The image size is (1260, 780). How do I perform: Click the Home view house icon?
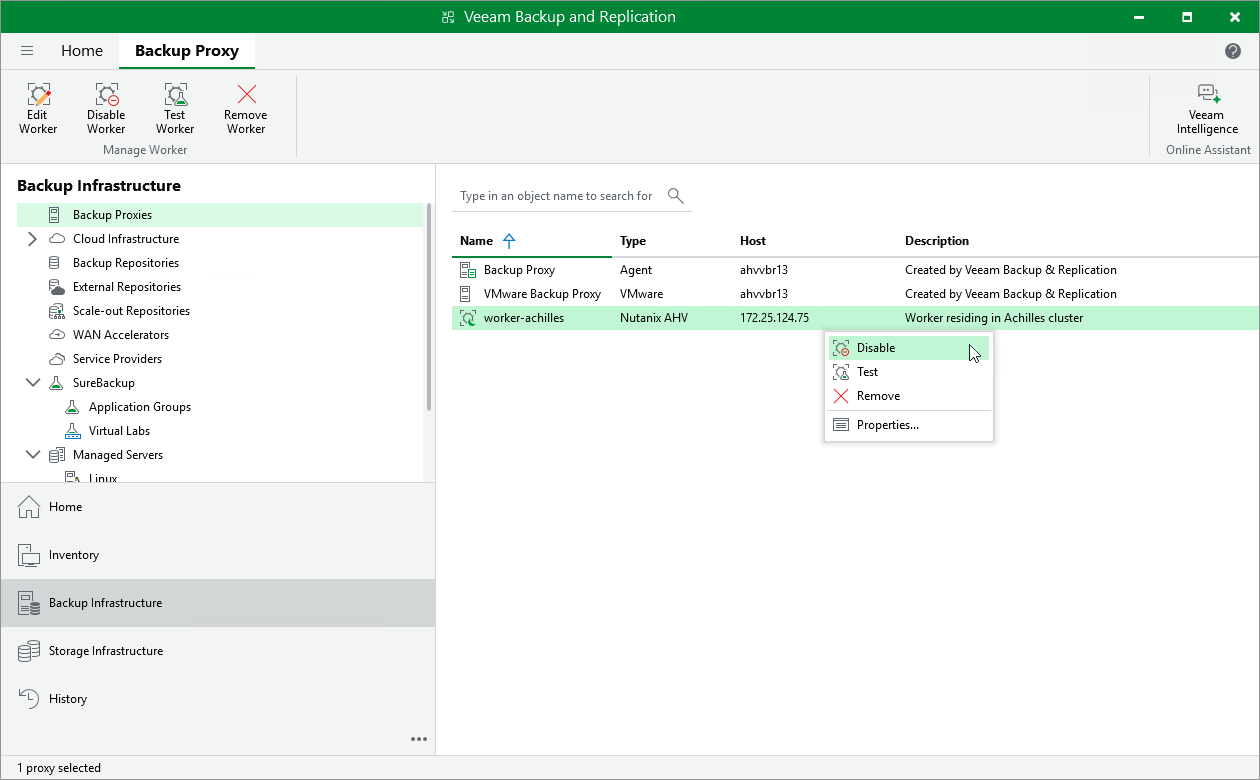coord(29,507)
